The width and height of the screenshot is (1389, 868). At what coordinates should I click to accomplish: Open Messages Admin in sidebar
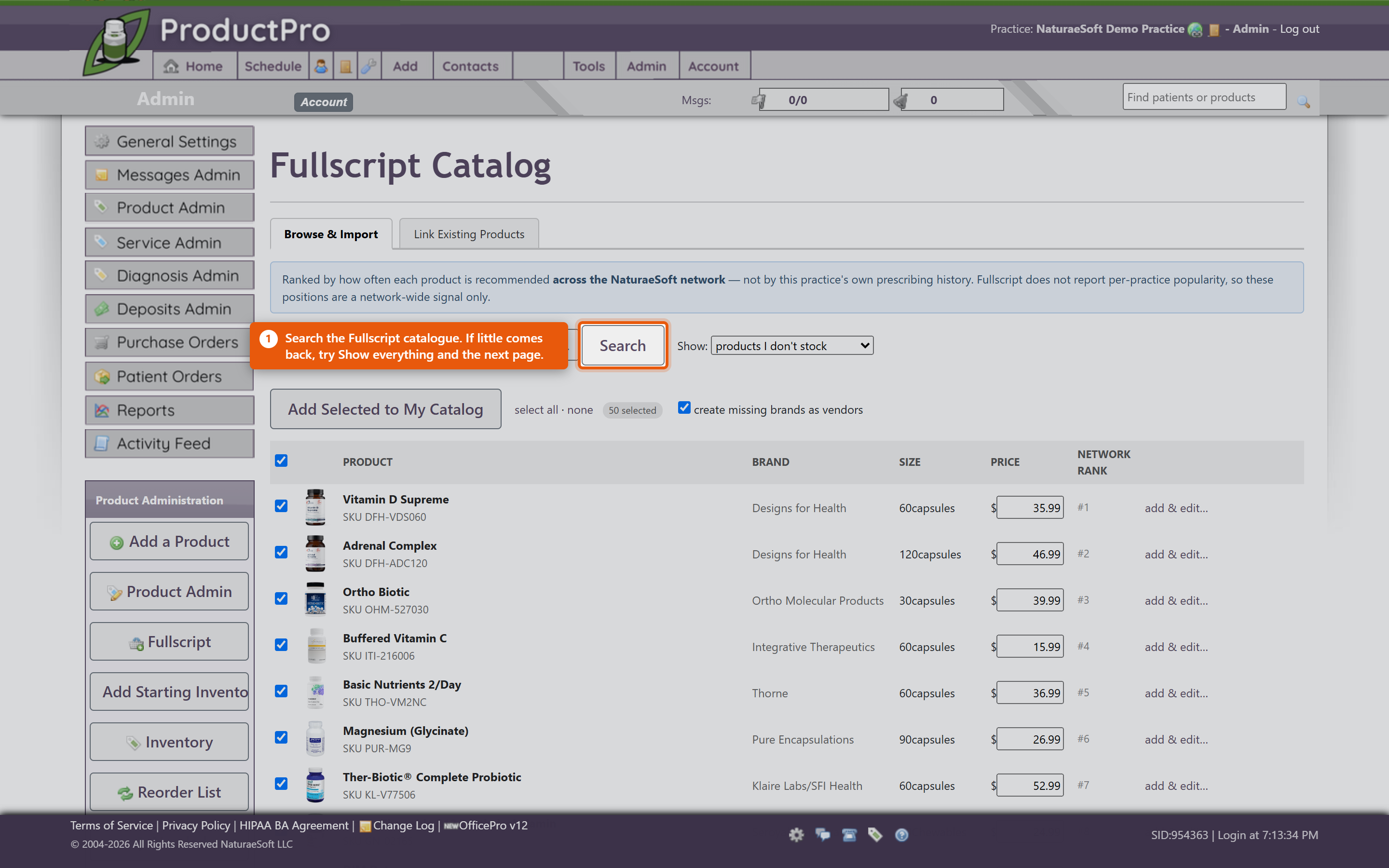pyautogui.click(x=169, y=175)
